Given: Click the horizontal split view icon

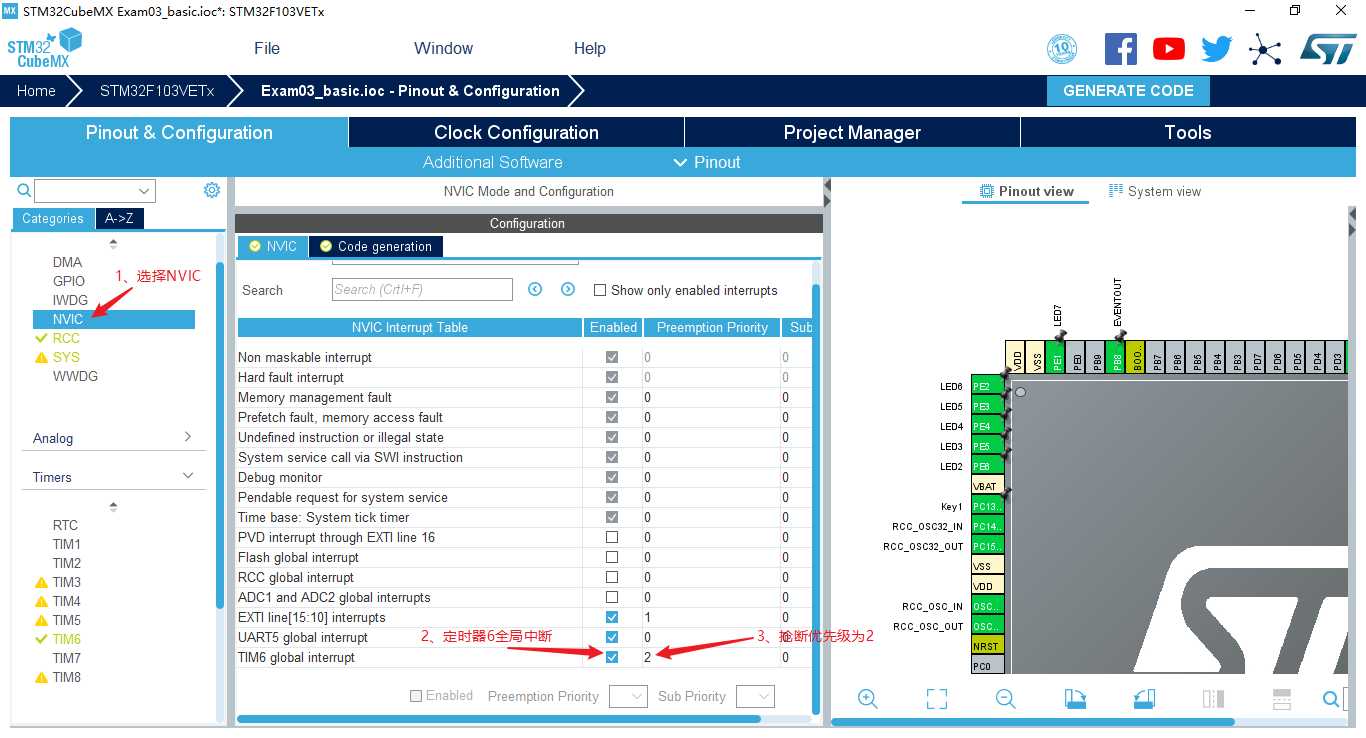Looking at the screenshot, I should [1282, 699].
